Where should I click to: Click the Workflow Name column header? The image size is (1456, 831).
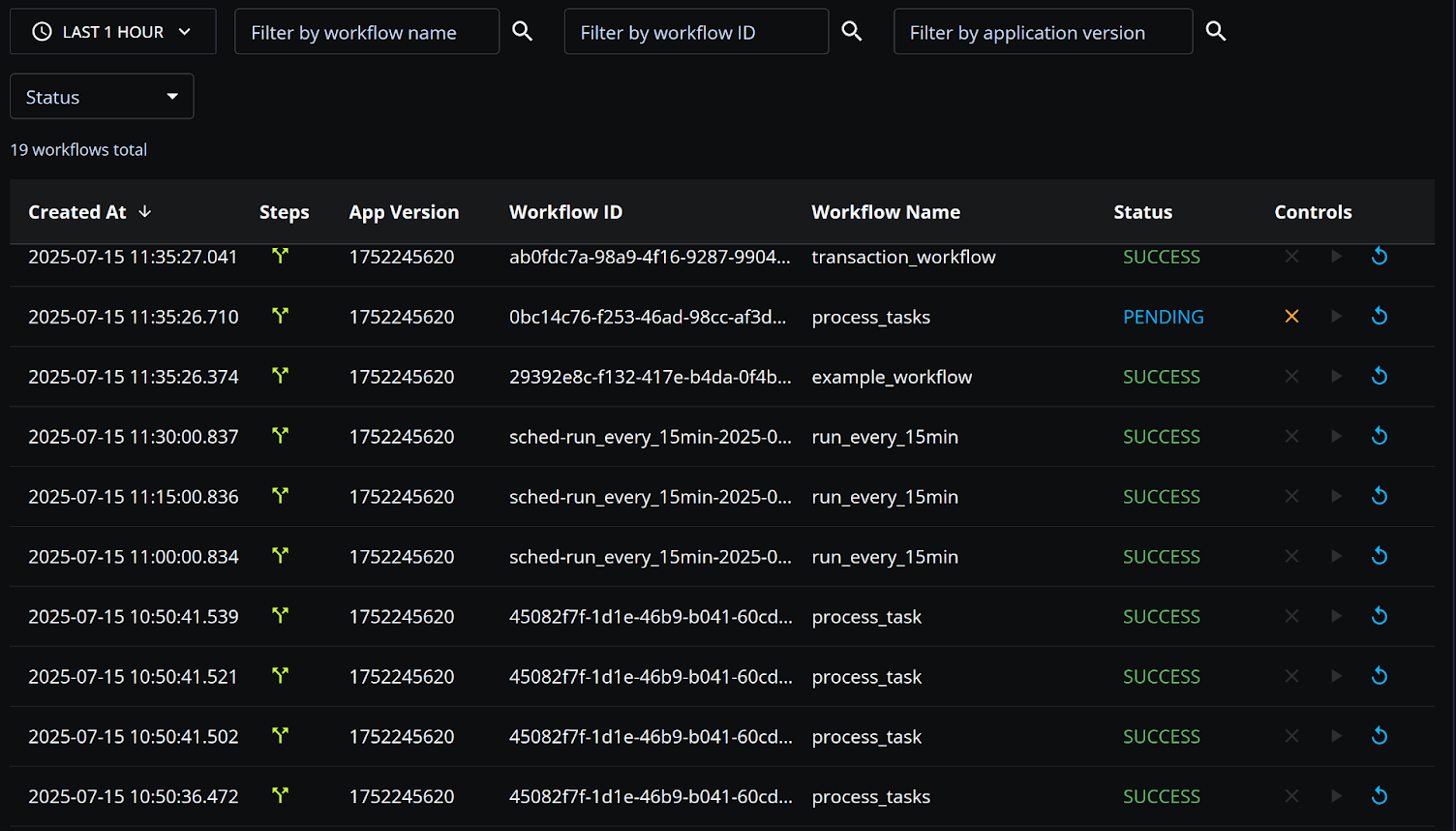click(x=886, y=212)
